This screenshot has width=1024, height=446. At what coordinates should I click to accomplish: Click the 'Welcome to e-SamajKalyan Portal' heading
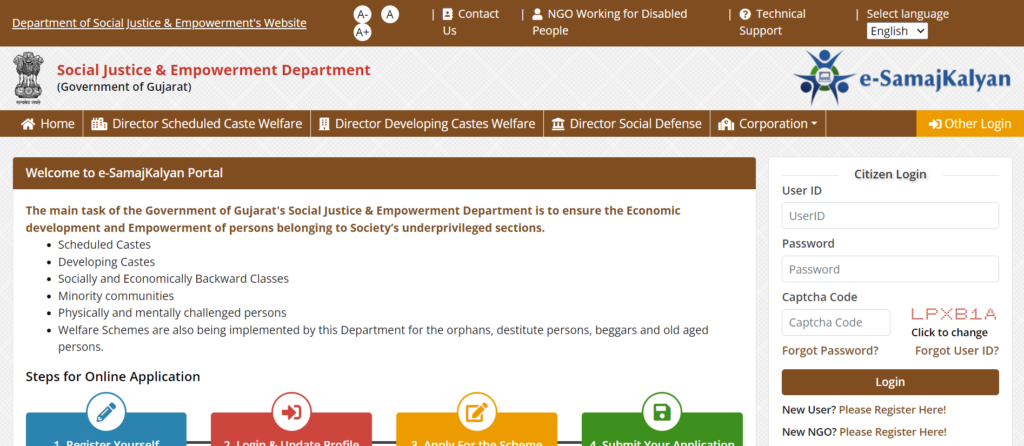pos(124,173)
